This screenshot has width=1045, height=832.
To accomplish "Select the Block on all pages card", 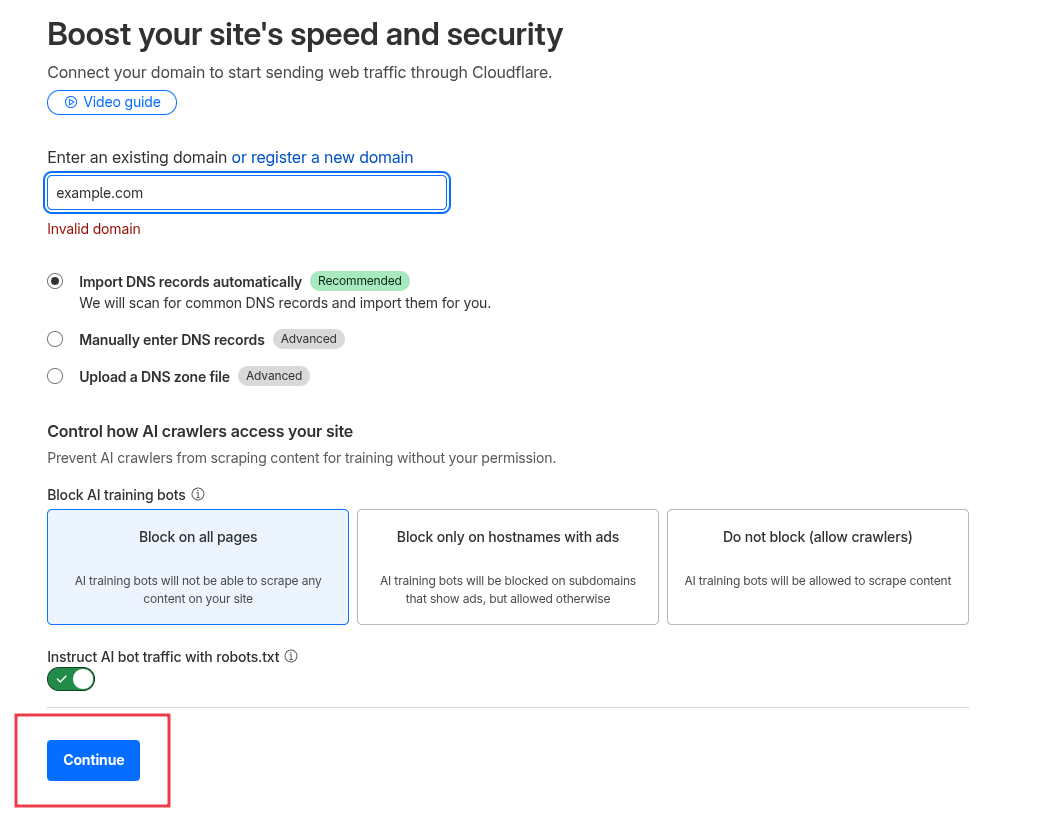I will click(x=198, y=566).
